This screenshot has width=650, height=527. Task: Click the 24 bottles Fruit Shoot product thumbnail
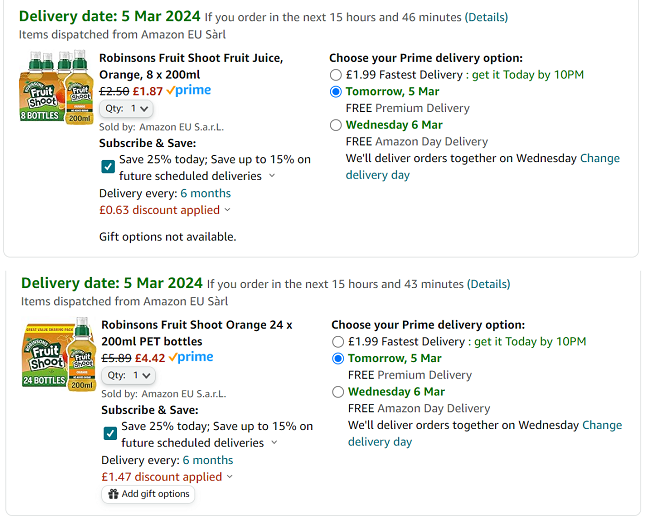coord(58,355)
